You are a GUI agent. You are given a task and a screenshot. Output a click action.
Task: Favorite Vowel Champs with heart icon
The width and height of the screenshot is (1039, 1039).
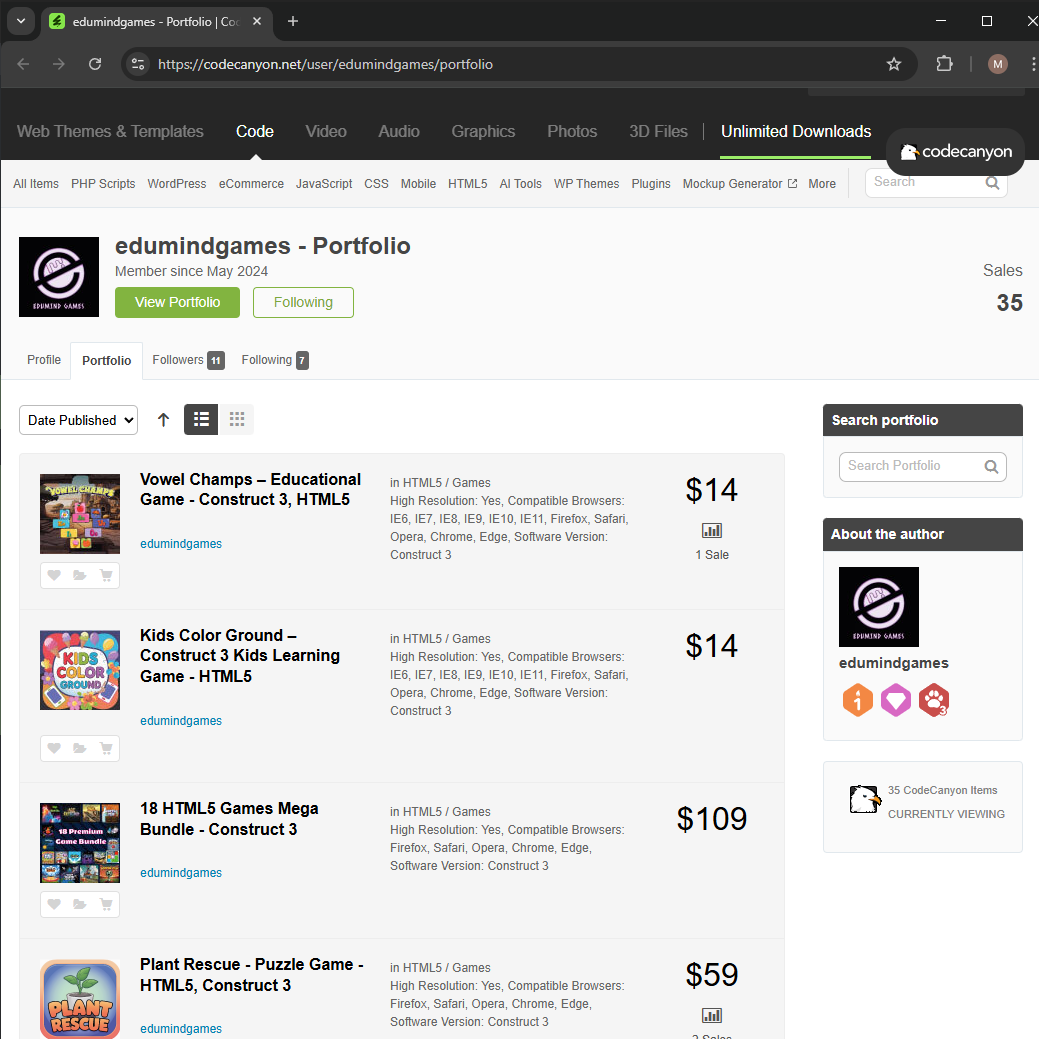tap(54, 575)
